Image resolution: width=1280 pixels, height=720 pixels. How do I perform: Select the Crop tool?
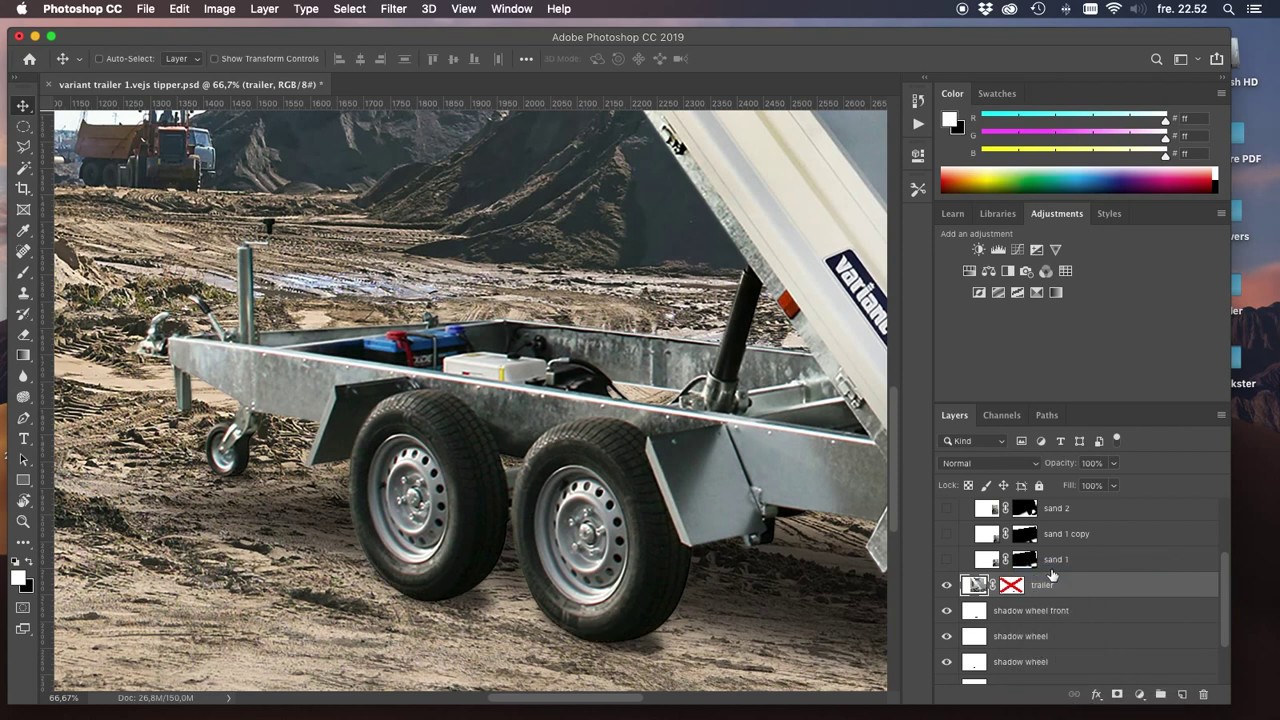point(23,188)
